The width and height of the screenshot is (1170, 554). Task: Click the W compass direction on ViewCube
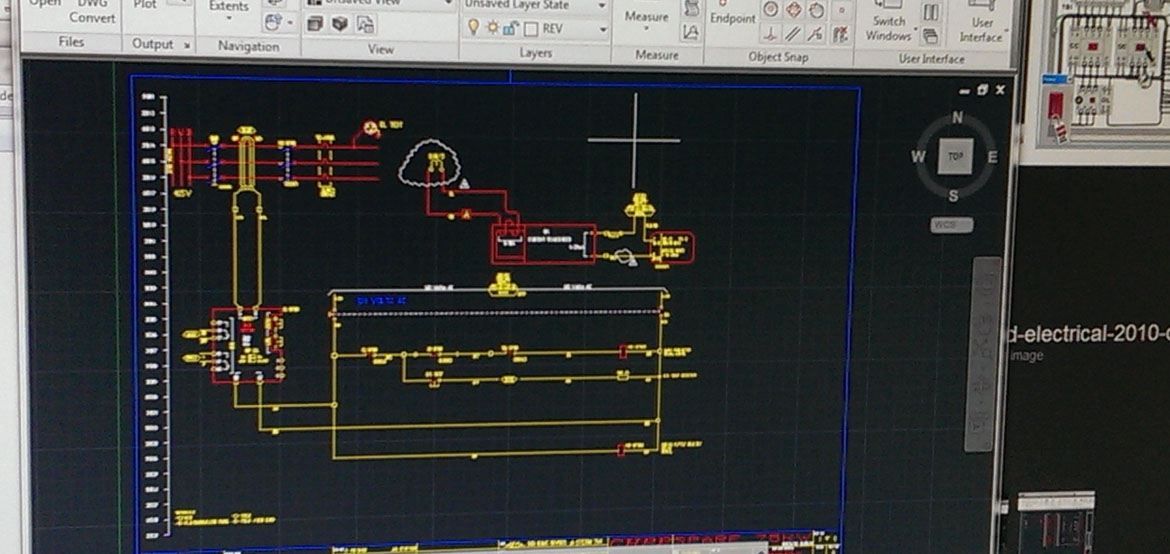click(918, 156)
